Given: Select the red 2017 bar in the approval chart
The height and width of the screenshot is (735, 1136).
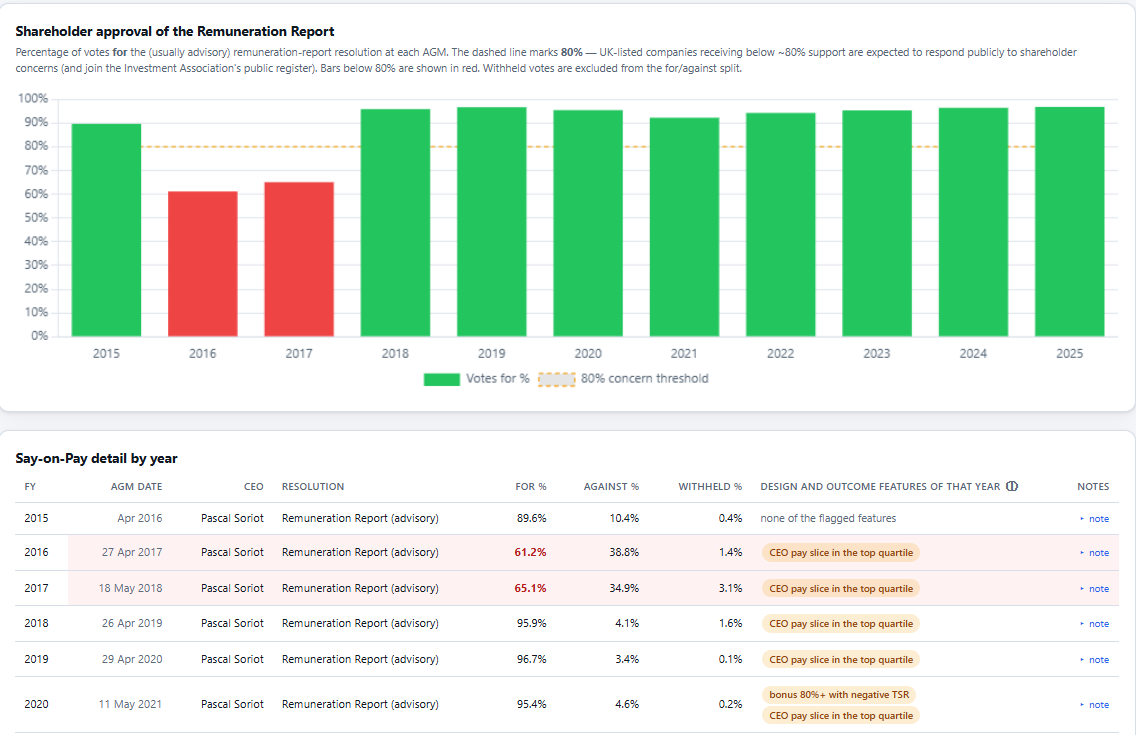Looking at the screenshot, I should [x=299, y=259].
